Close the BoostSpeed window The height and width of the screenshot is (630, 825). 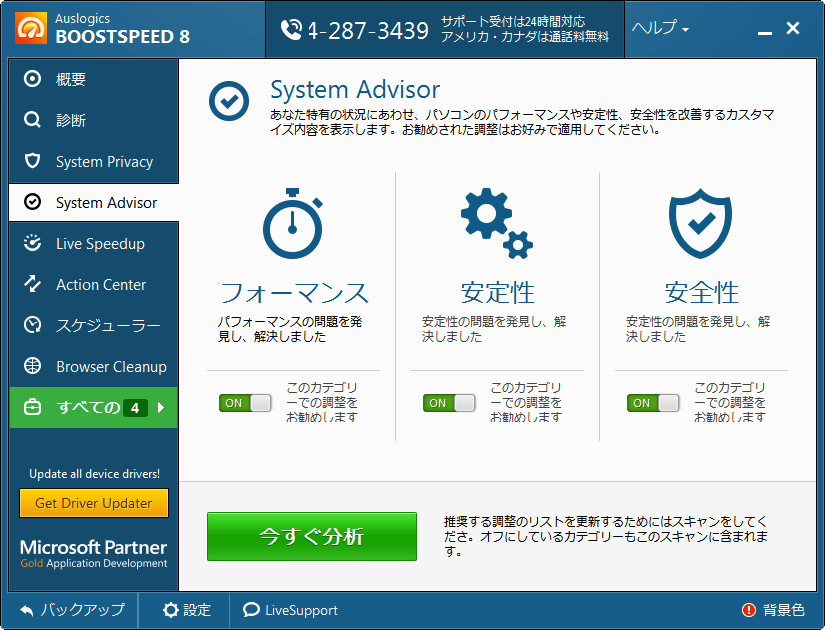click(x=793, y=28)
